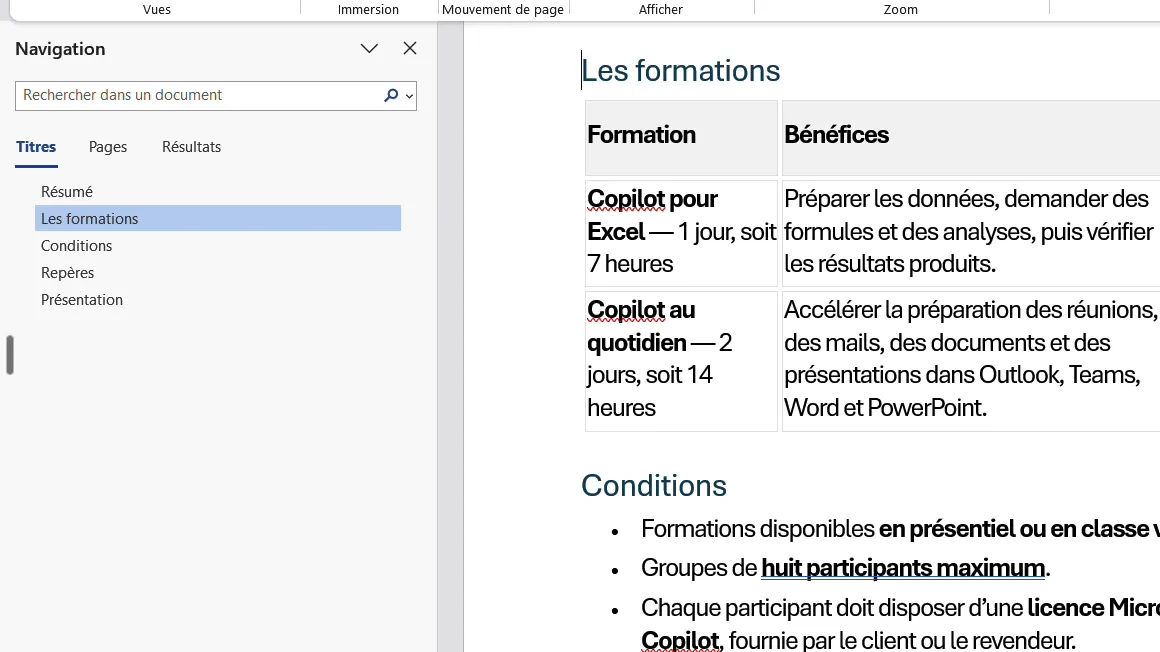1160x652 pixels.
Task: Click the 'Accélérer la préparation des réunions' cell
Action: 971,360
